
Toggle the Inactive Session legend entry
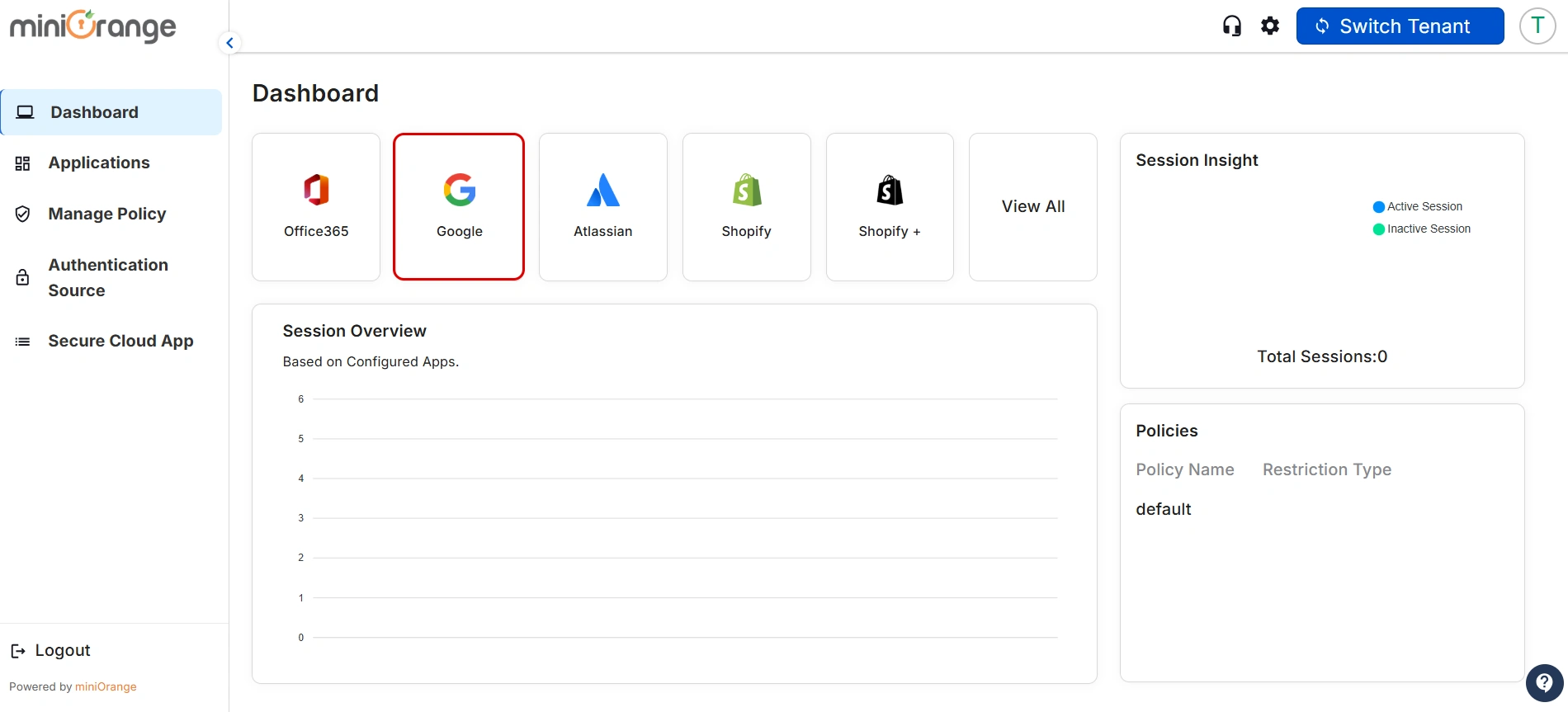pos(1421,229)
